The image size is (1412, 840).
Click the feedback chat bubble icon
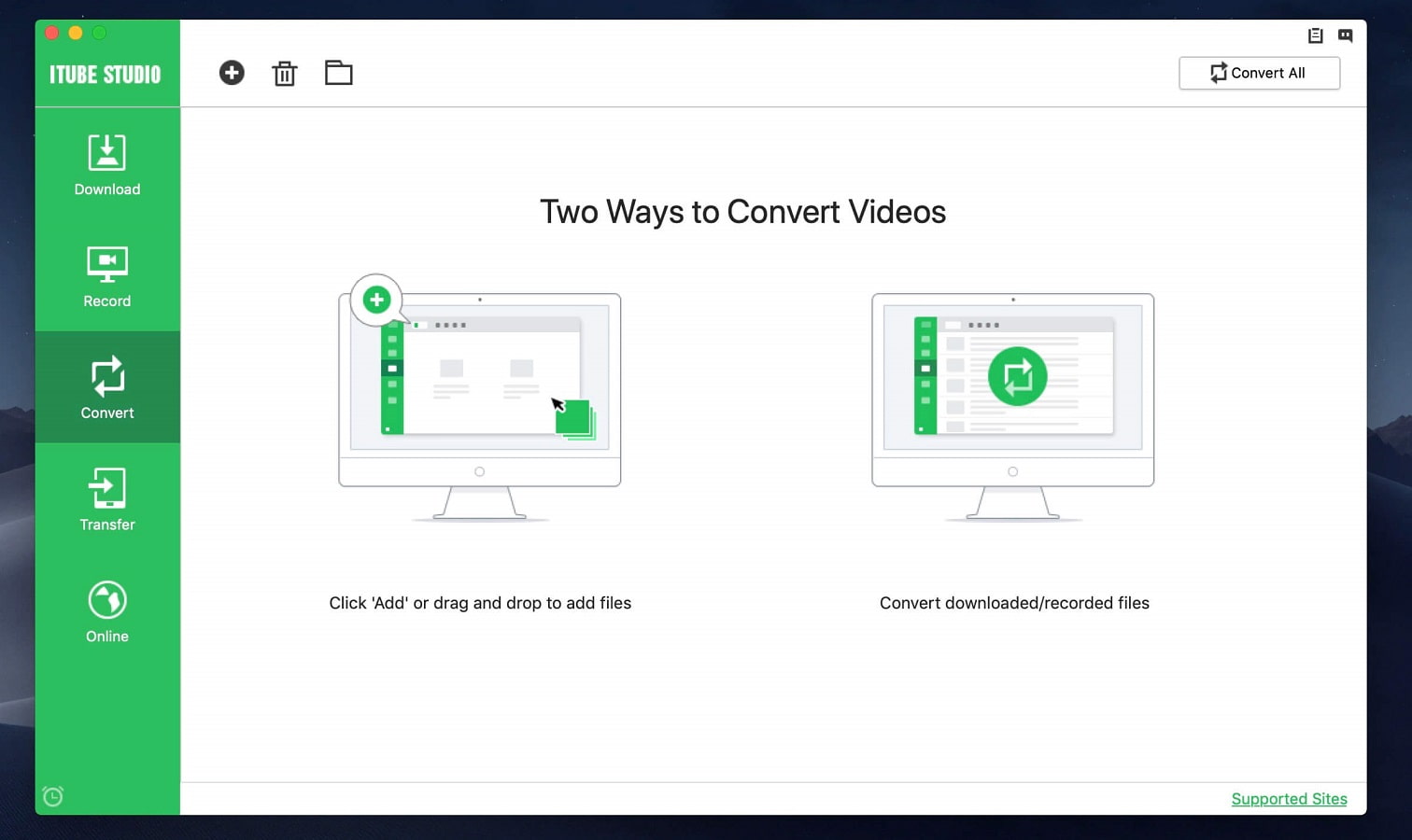coord(1345,35)
